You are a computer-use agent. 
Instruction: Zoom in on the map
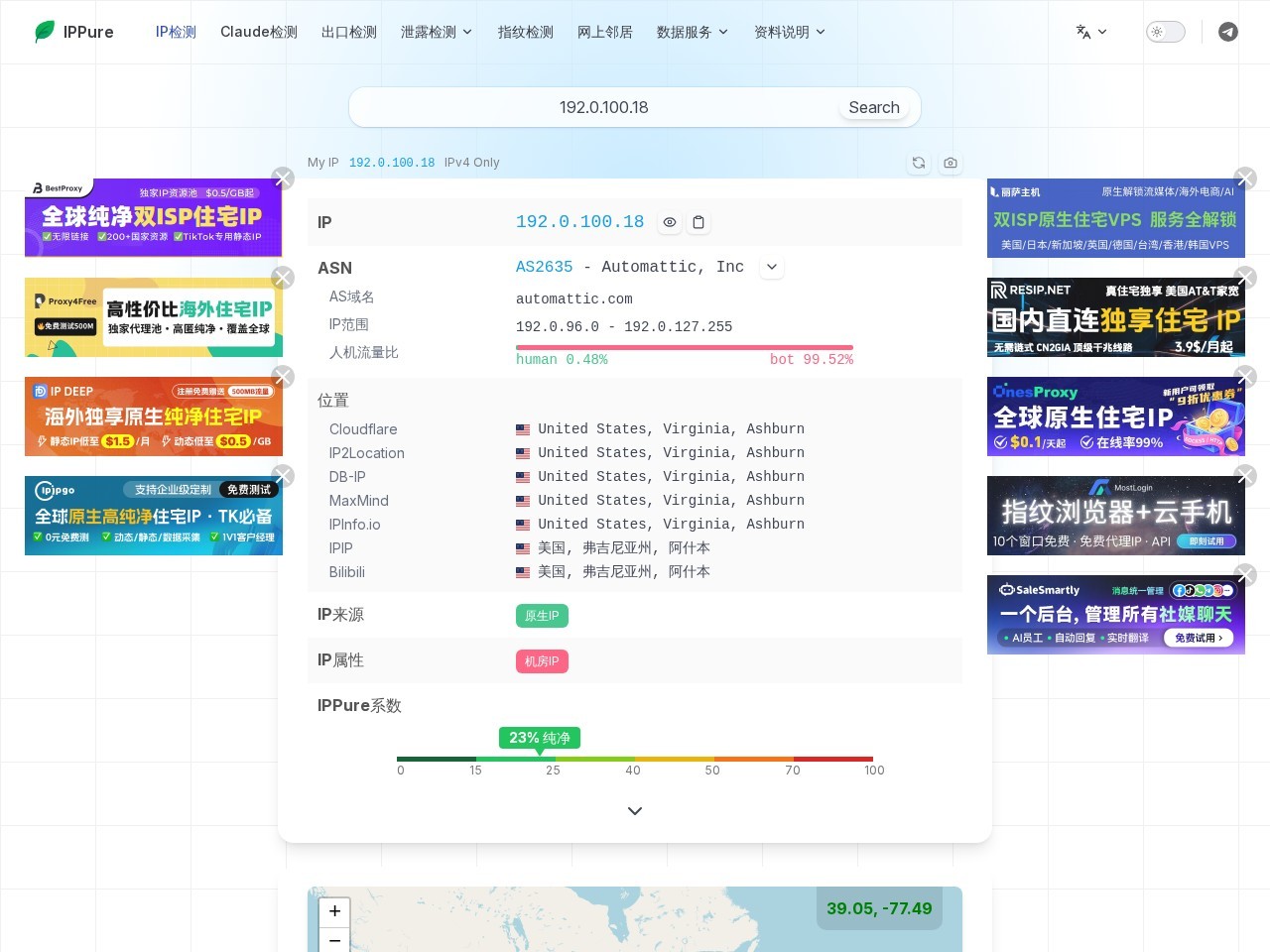click(334, 911)
